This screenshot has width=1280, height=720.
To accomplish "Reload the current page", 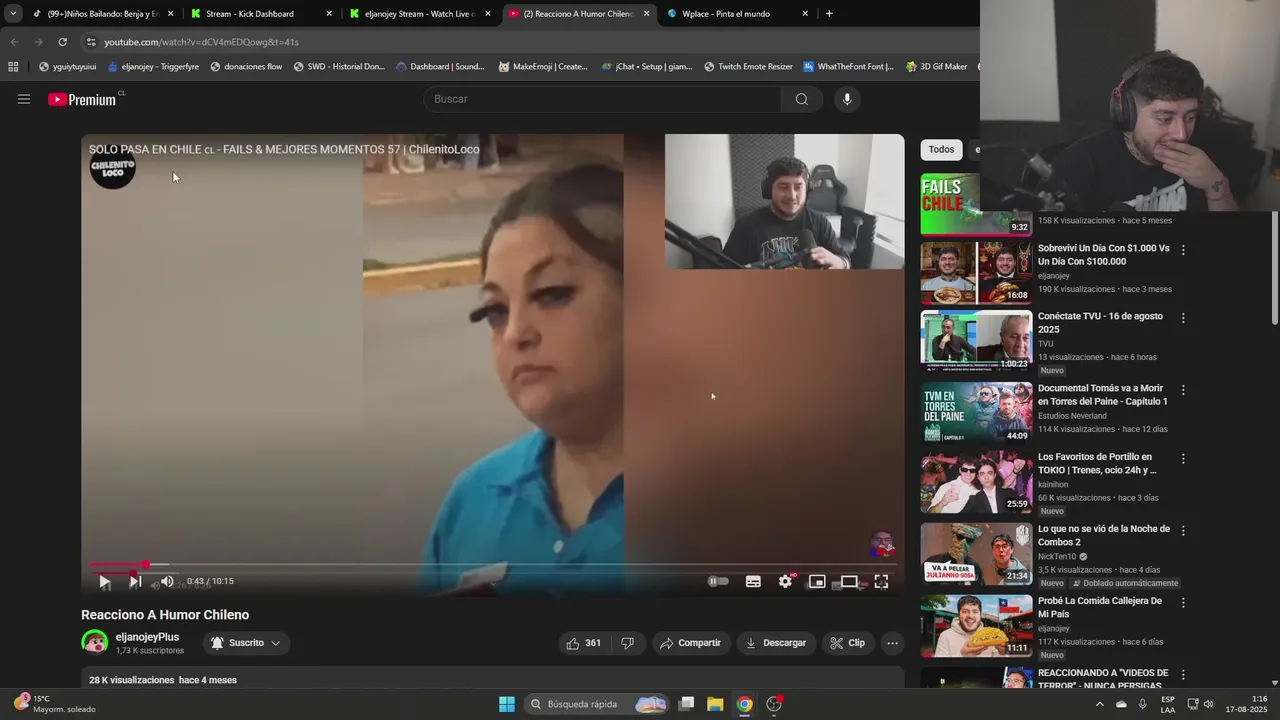I will point(62,42).
